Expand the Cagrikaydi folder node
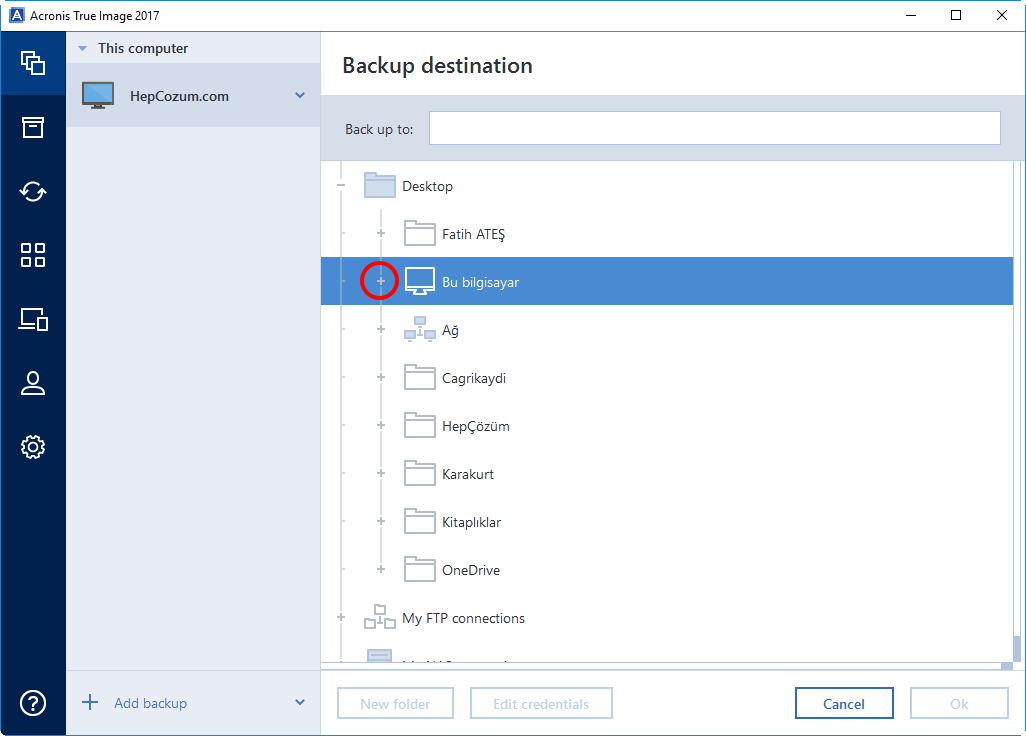 click(x=381, y=377)
